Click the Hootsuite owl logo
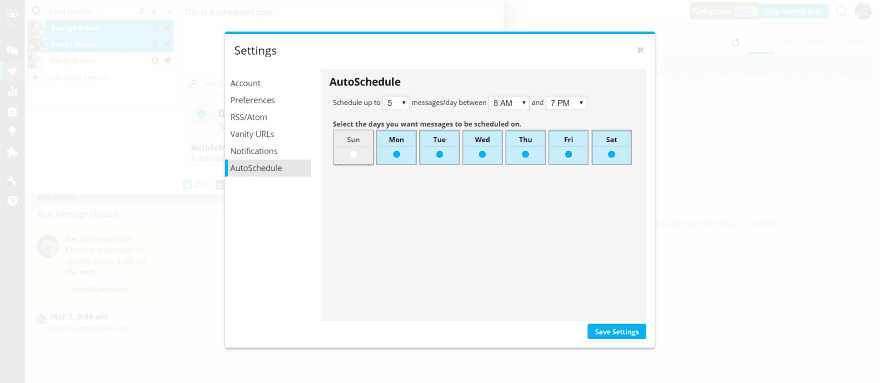Image resolution: width=880 pixels, height=383 pixels. (x=12, y=16)
